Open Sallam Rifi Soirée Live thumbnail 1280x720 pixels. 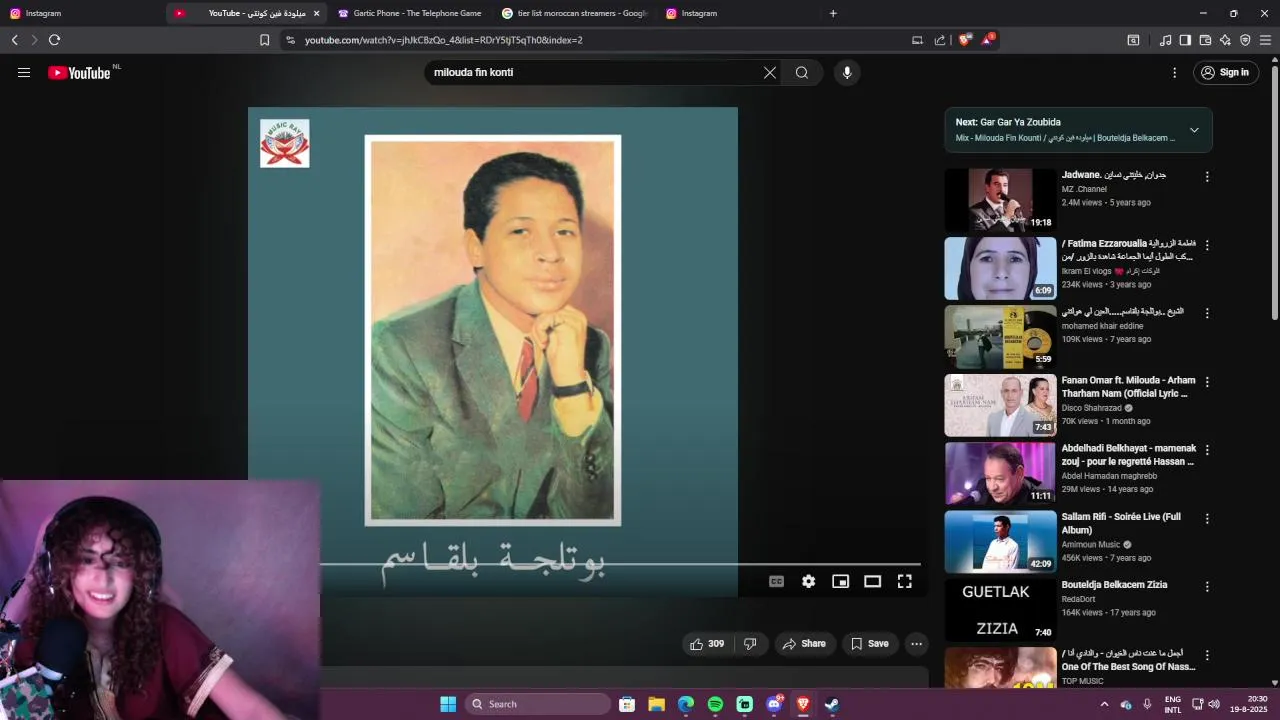(x=1000, y=542)
